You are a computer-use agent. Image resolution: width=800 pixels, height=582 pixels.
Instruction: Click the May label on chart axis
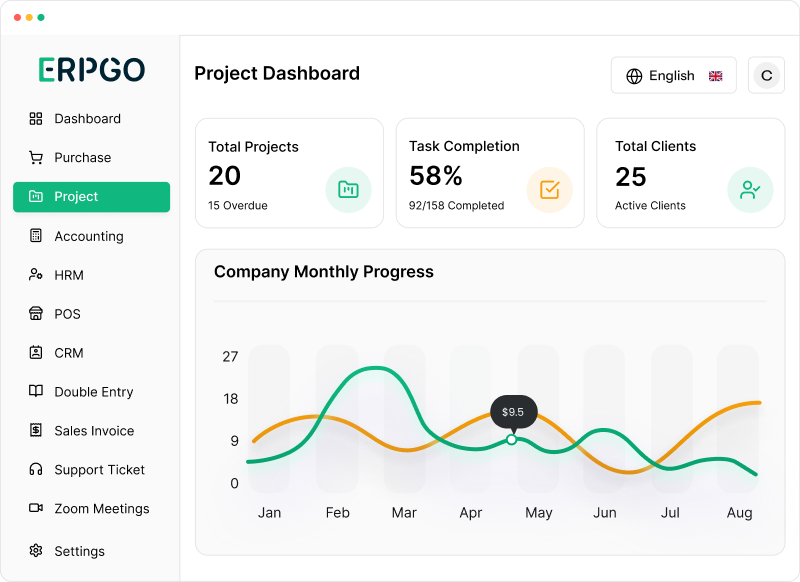(x=539, y=513)
